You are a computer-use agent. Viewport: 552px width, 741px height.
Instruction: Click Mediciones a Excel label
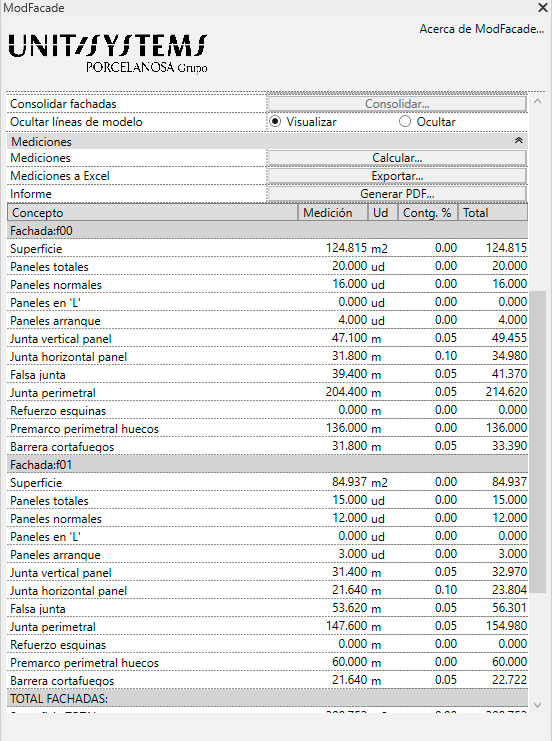60,176
